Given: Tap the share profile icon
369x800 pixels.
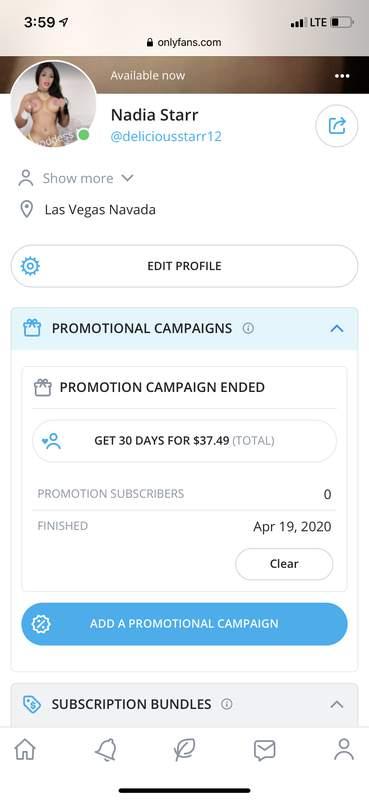Looking at the screenshot, I should click(x=337, y=126).
